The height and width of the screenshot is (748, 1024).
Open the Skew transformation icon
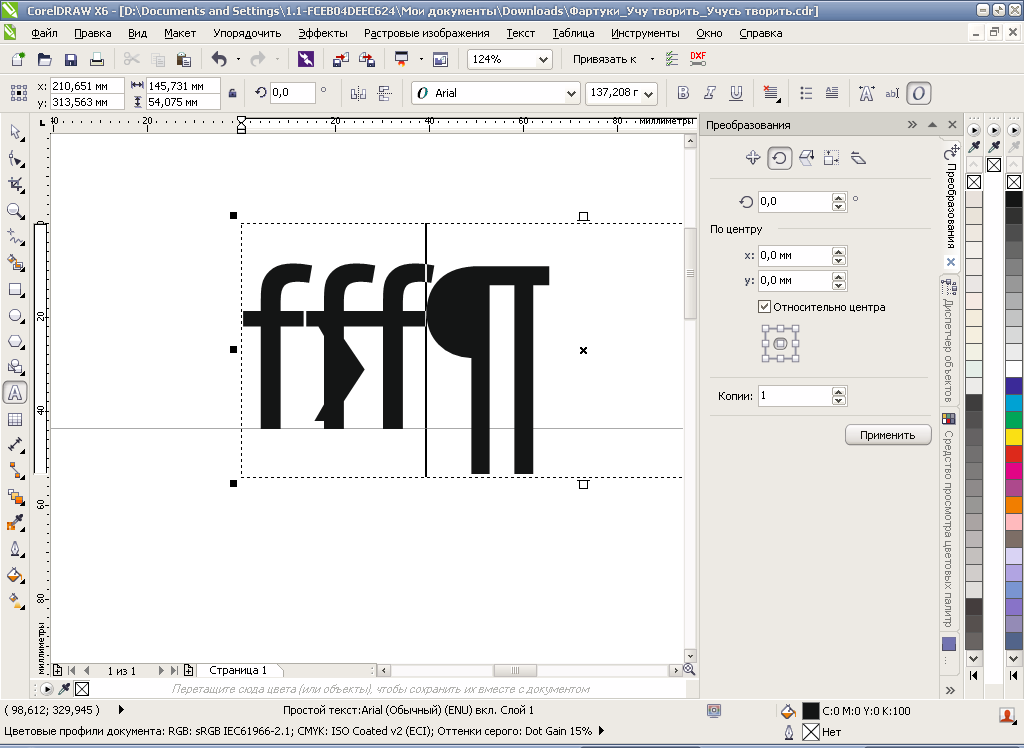coord(858,158)
